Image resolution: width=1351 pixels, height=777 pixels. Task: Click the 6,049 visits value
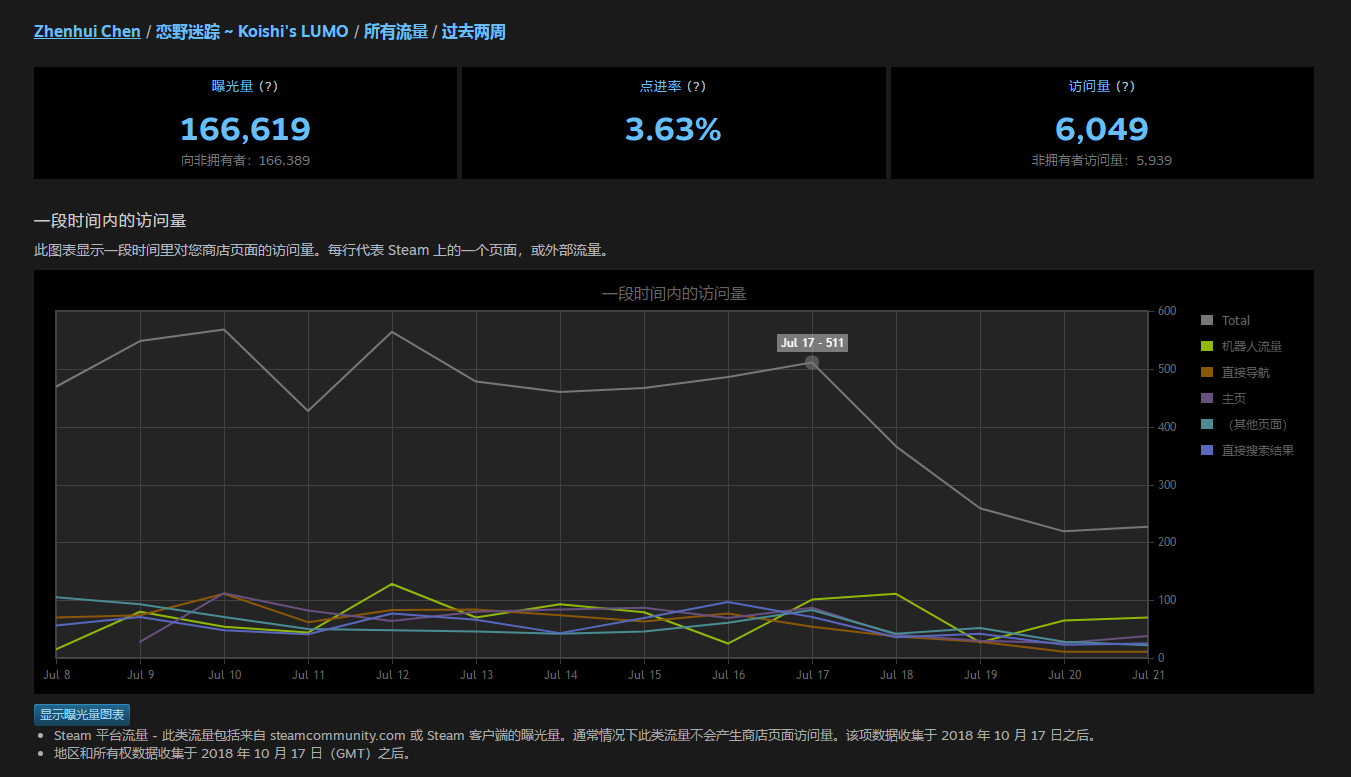tap(1102, 129)
